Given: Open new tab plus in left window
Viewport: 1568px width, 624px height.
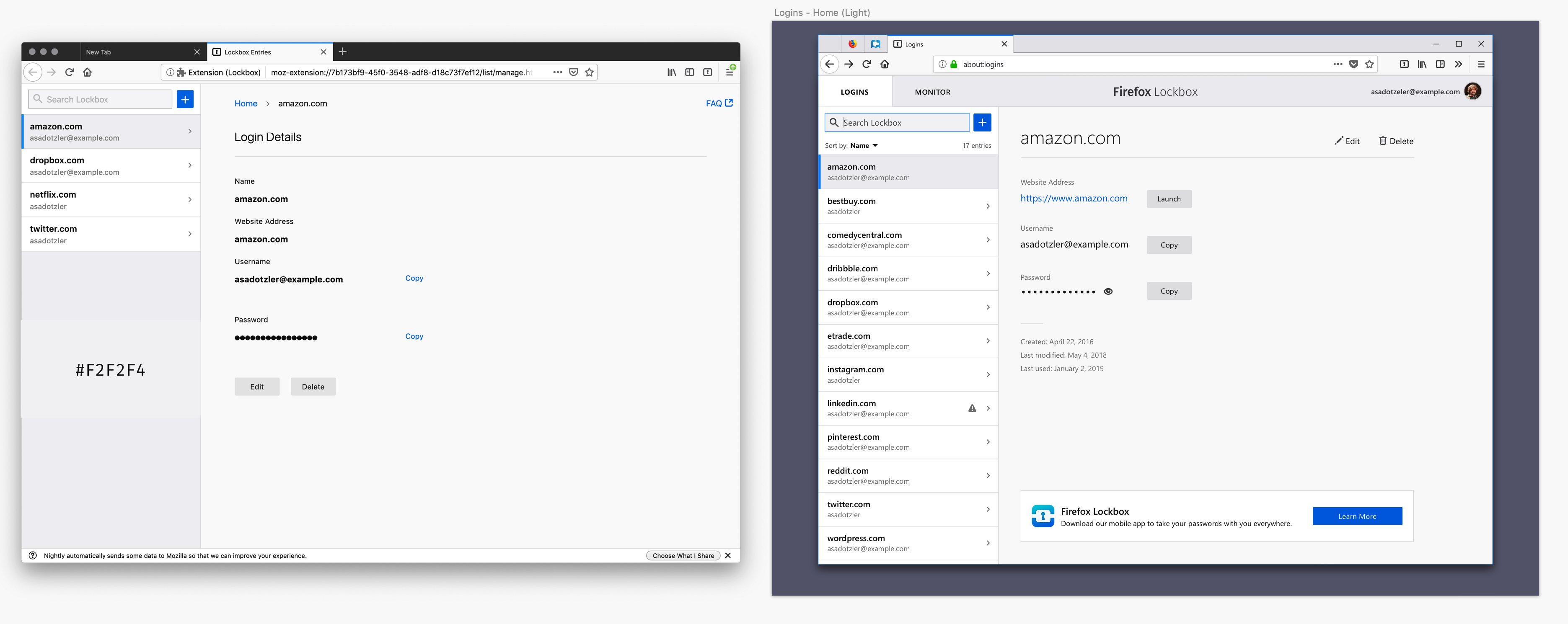Looking at the screenshot, I should pyautogui.click(x=343, y=52).
